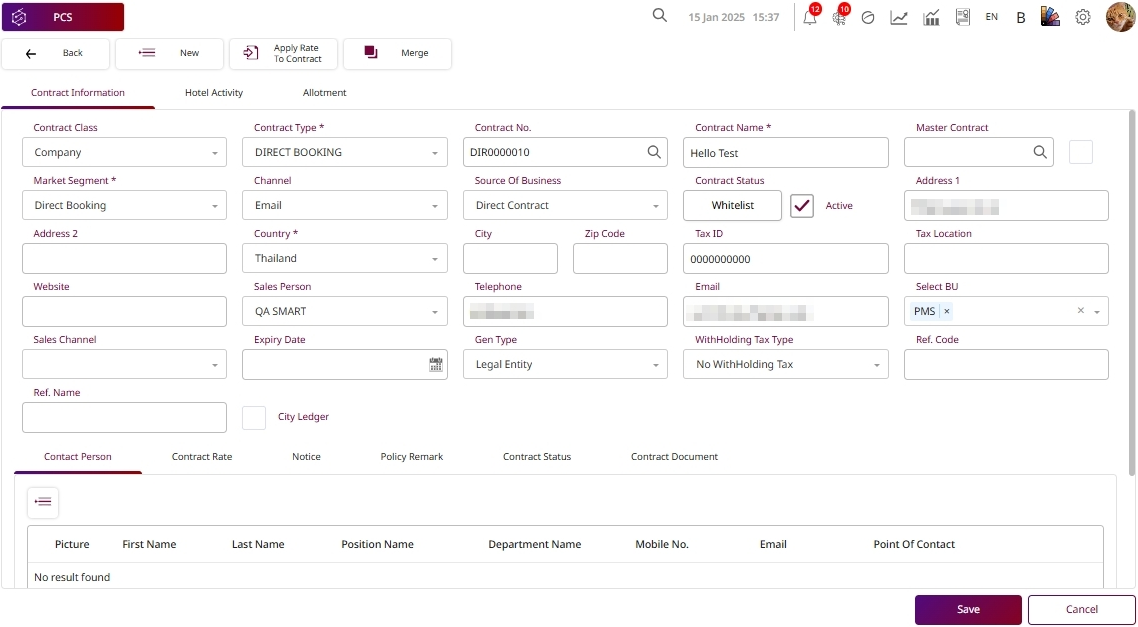1138x627 pixels.
Task: Enable the City Ledger checkbox
Action: pos(254,417)
